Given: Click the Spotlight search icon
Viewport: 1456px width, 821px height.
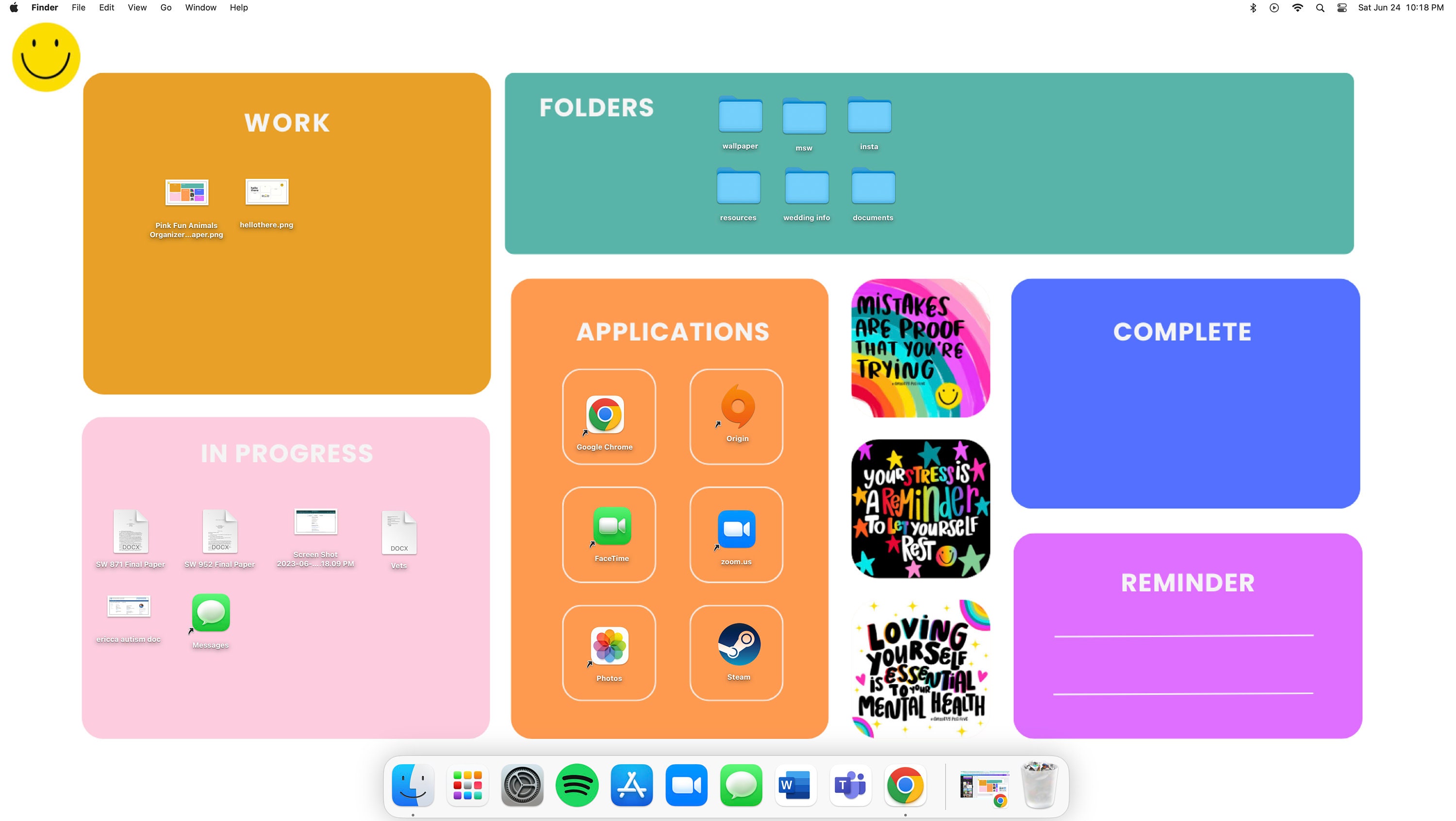Looking at the screenshot, I should coord(1320,7).
